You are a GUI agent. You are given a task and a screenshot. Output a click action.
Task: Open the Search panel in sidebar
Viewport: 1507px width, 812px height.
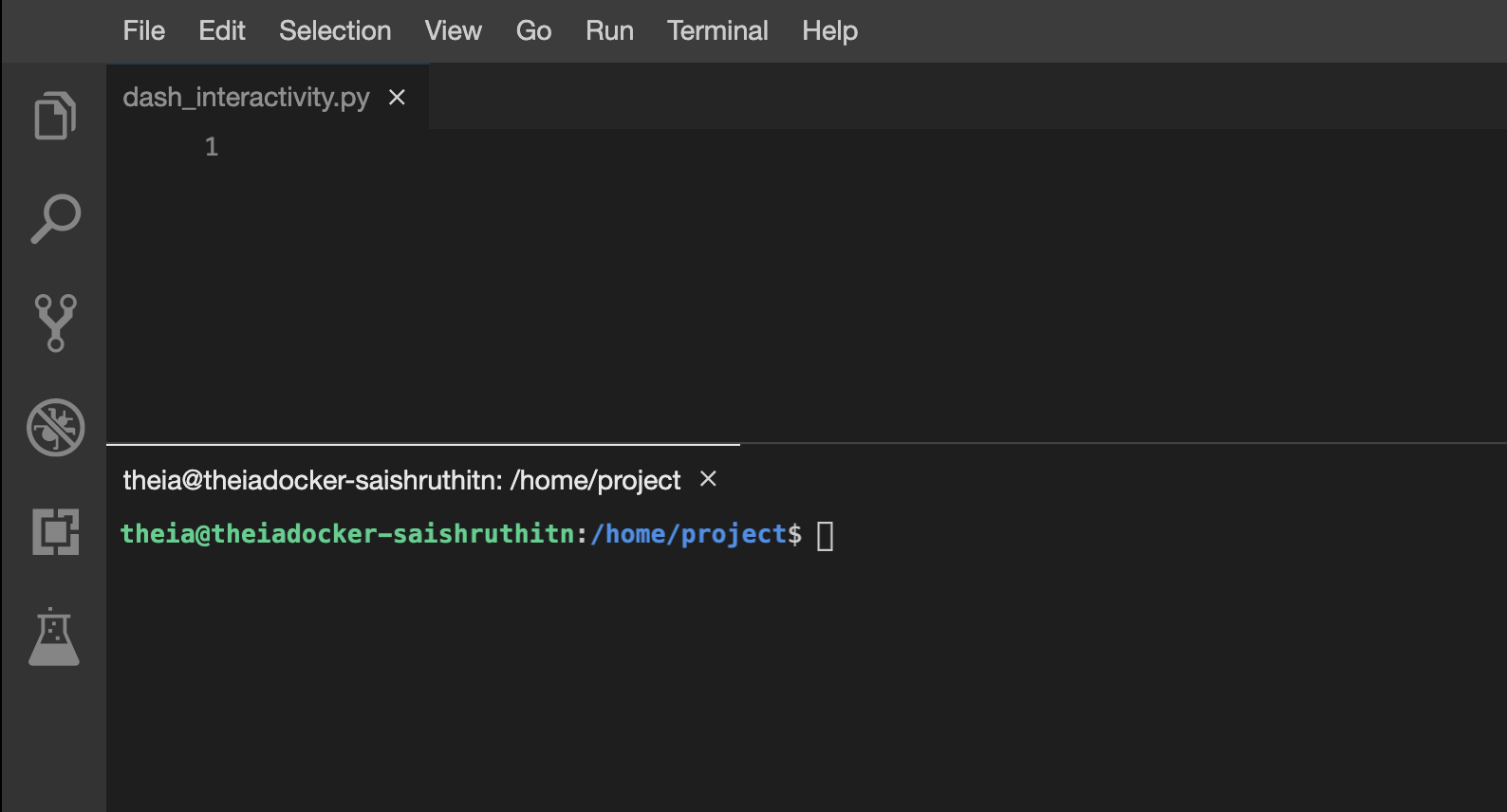tap(55, 219)
